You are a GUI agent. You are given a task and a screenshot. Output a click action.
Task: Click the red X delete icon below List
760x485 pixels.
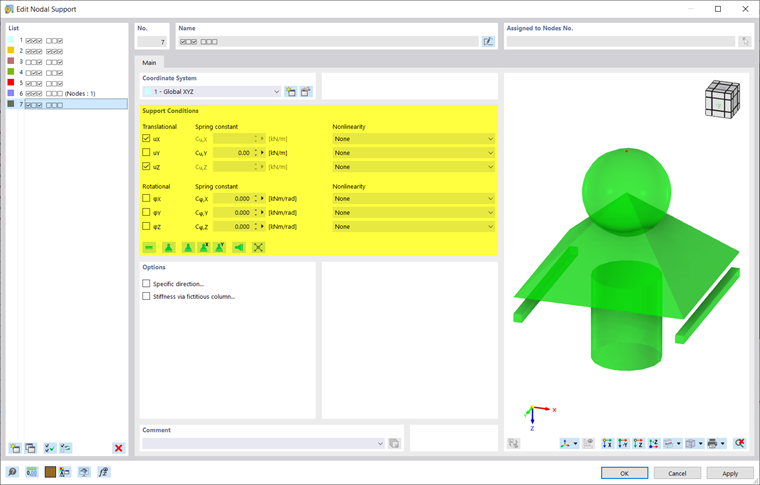pos(118,448)
